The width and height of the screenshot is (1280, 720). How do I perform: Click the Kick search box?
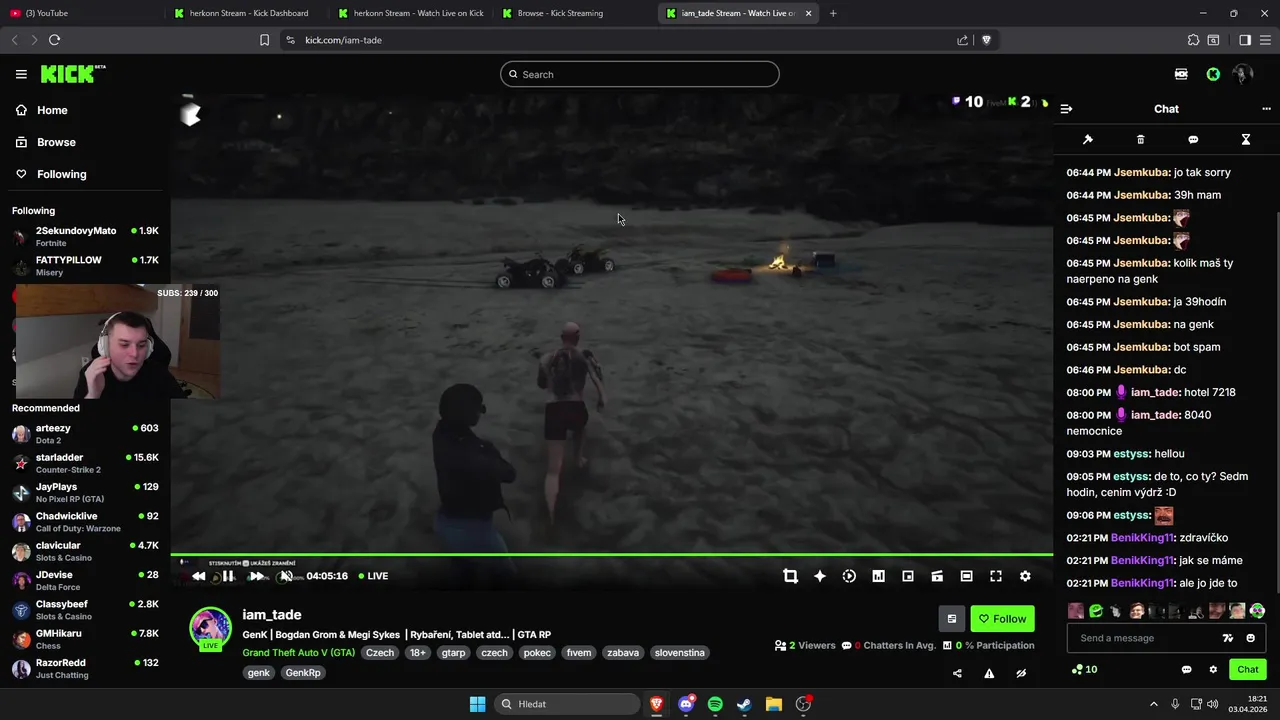640,74
